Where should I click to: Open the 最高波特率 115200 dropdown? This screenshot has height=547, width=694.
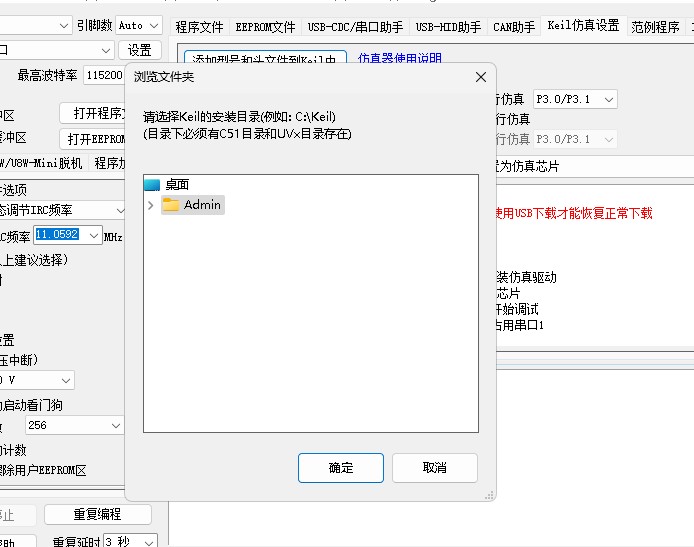104,75
